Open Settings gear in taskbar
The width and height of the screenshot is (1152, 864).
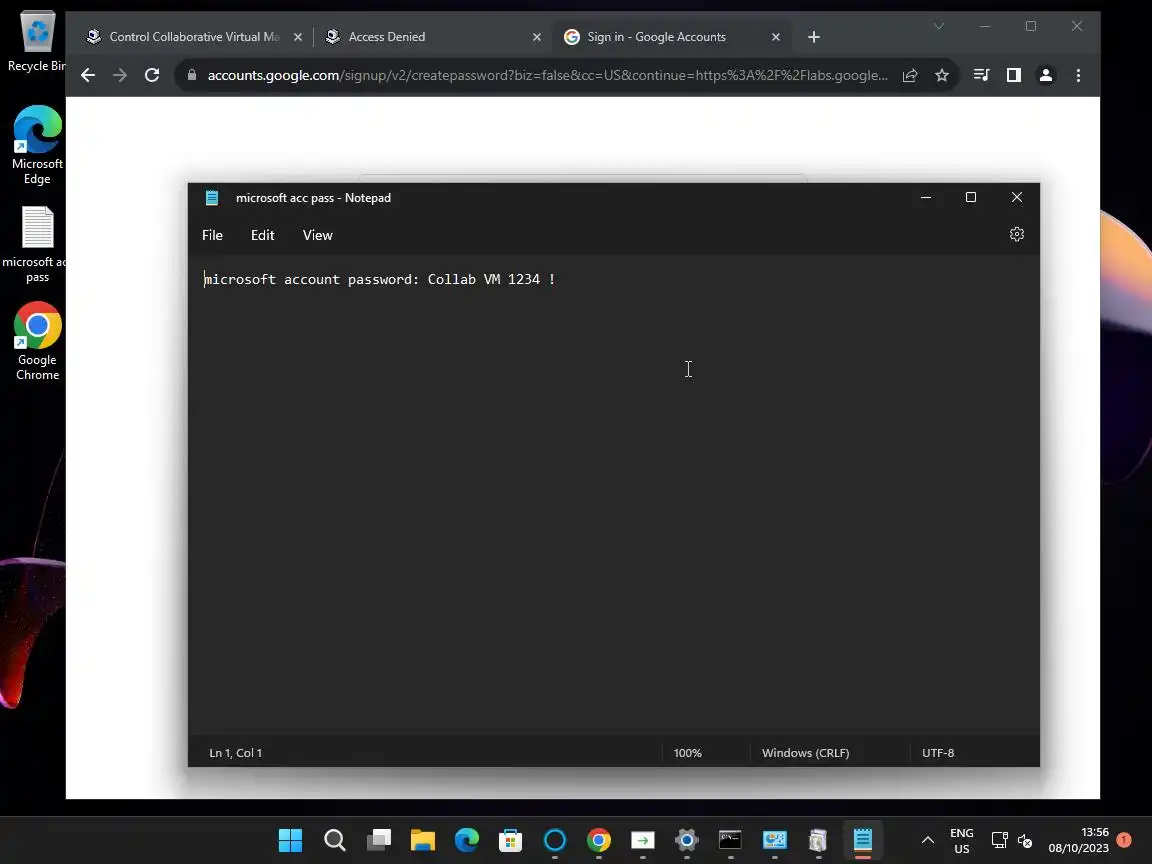tap(686, 840)
